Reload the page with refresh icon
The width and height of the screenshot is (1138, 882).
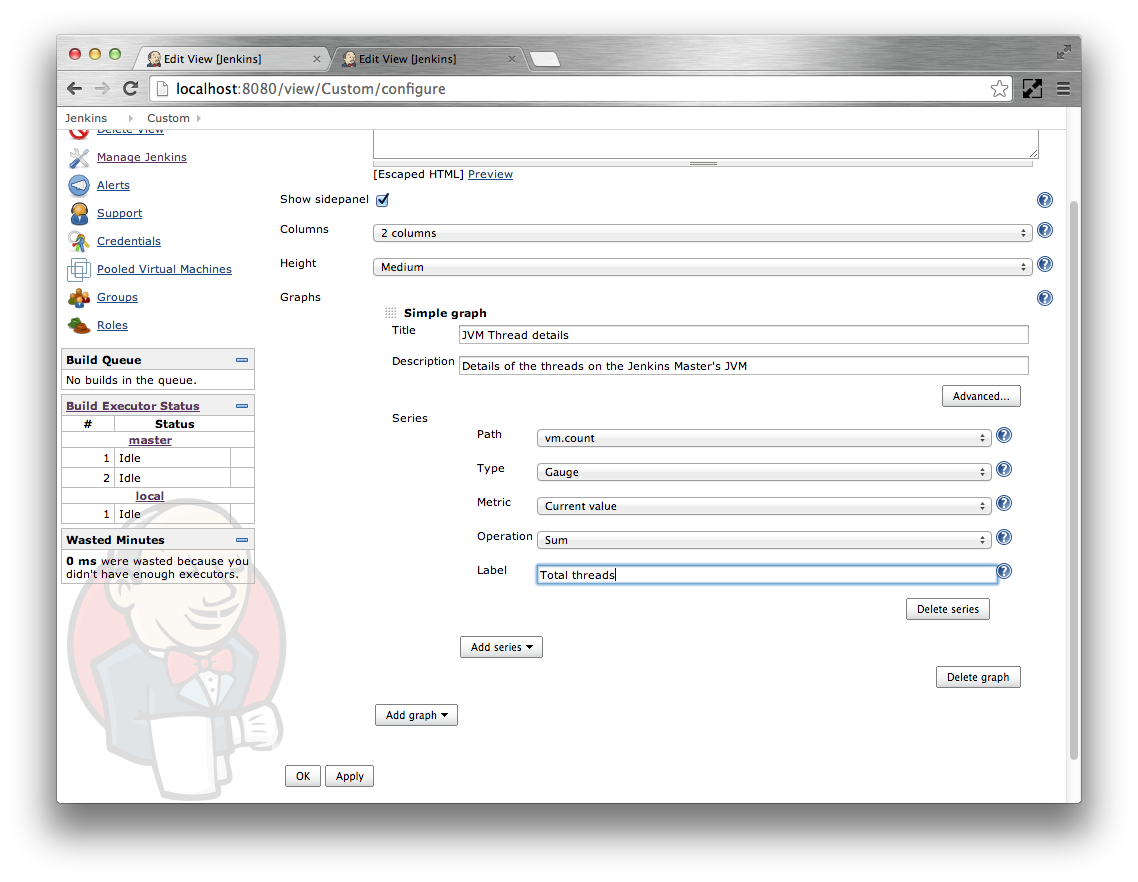point(131,89)
